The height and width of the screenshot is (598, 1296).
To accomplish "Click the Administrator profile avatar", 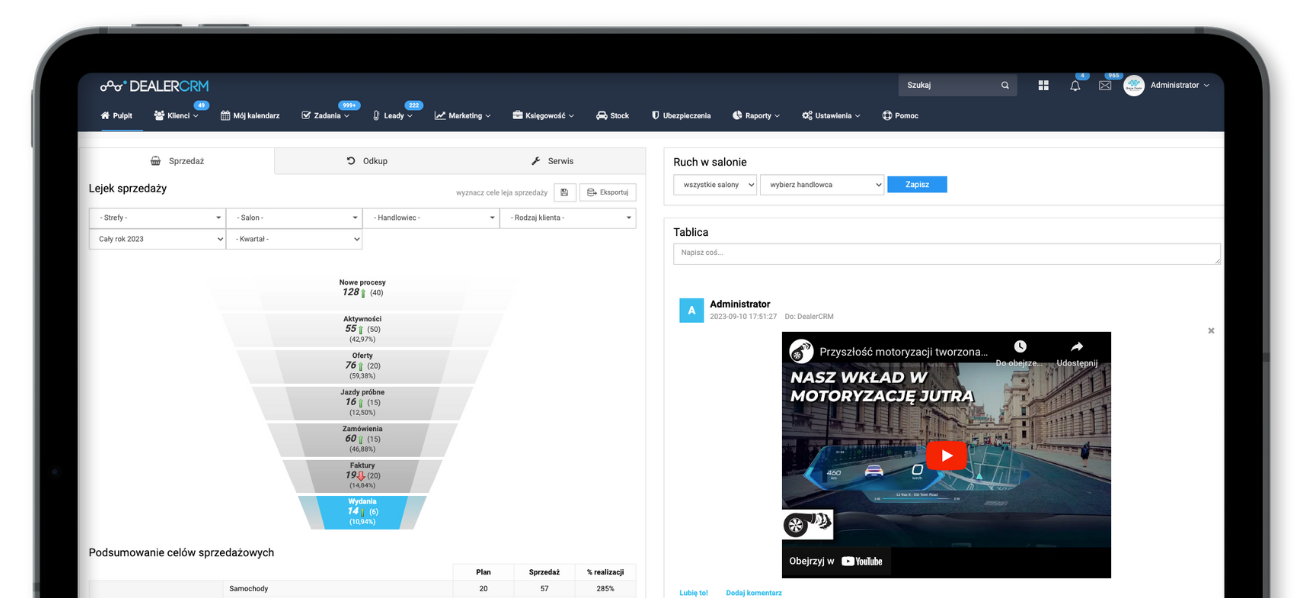I will [1134, 86].
